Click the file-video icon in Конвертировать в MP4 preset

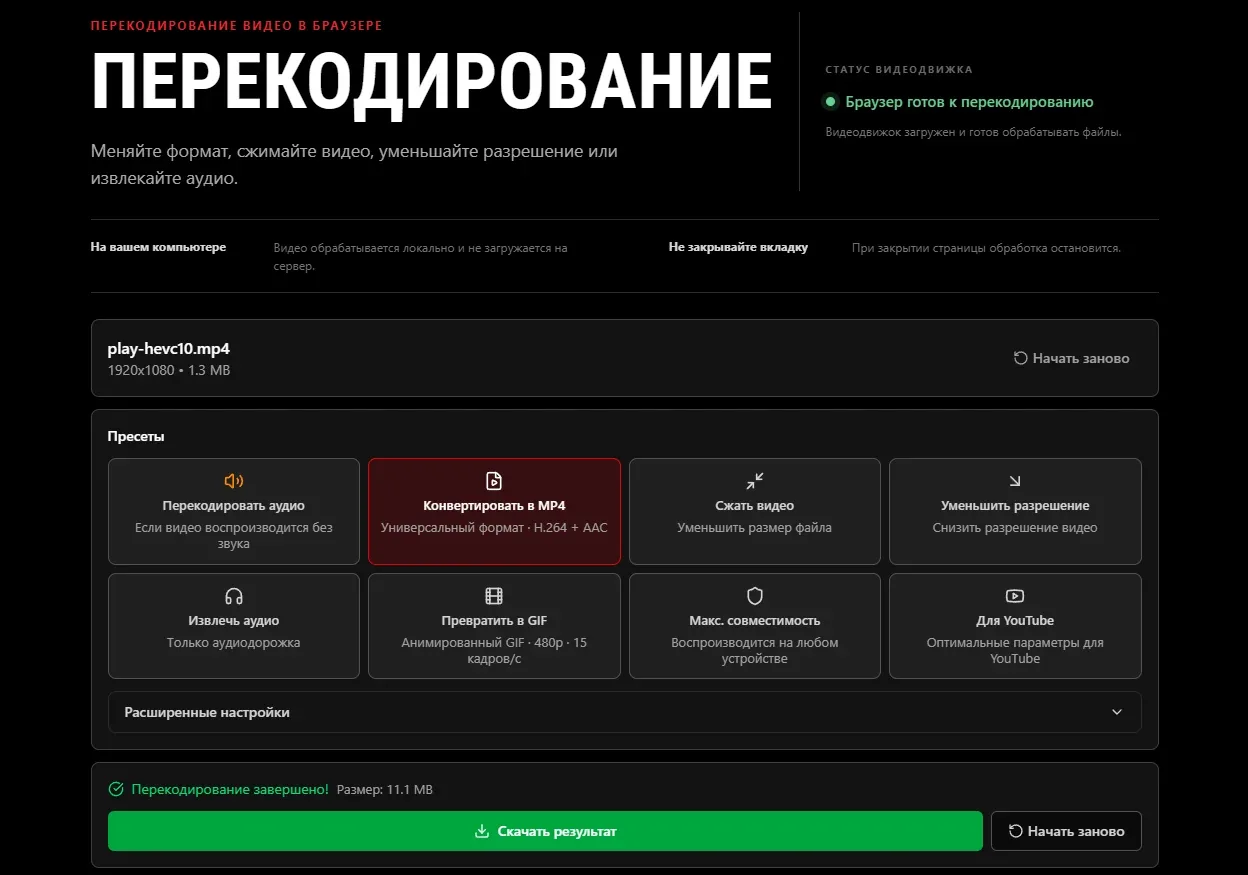(x=494, y=481)
